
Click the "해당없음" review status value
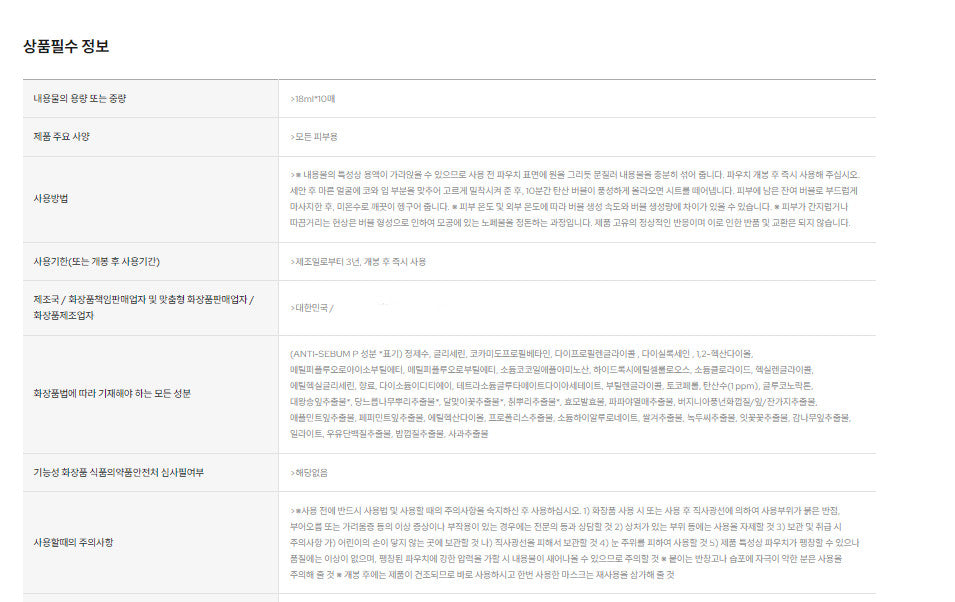(310, 472)
